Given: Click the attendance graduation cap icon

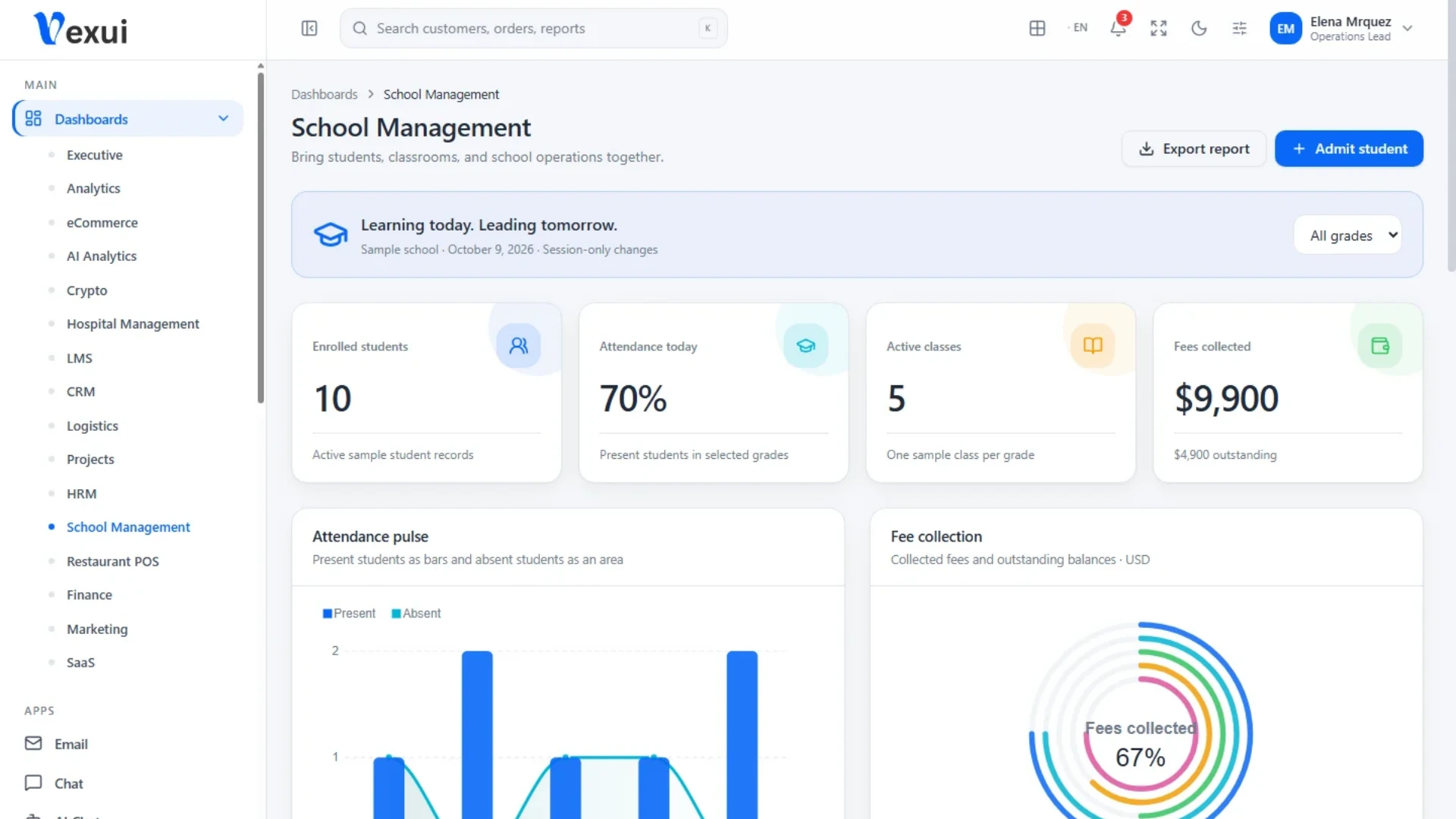Looking at the screenshot, I should coord(805,346).
